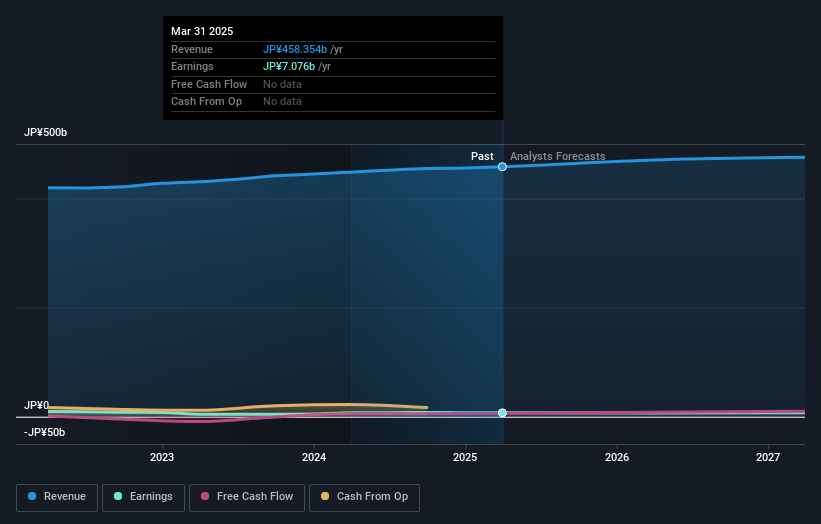Toggle the Earnings legend series

click(143, 497)
